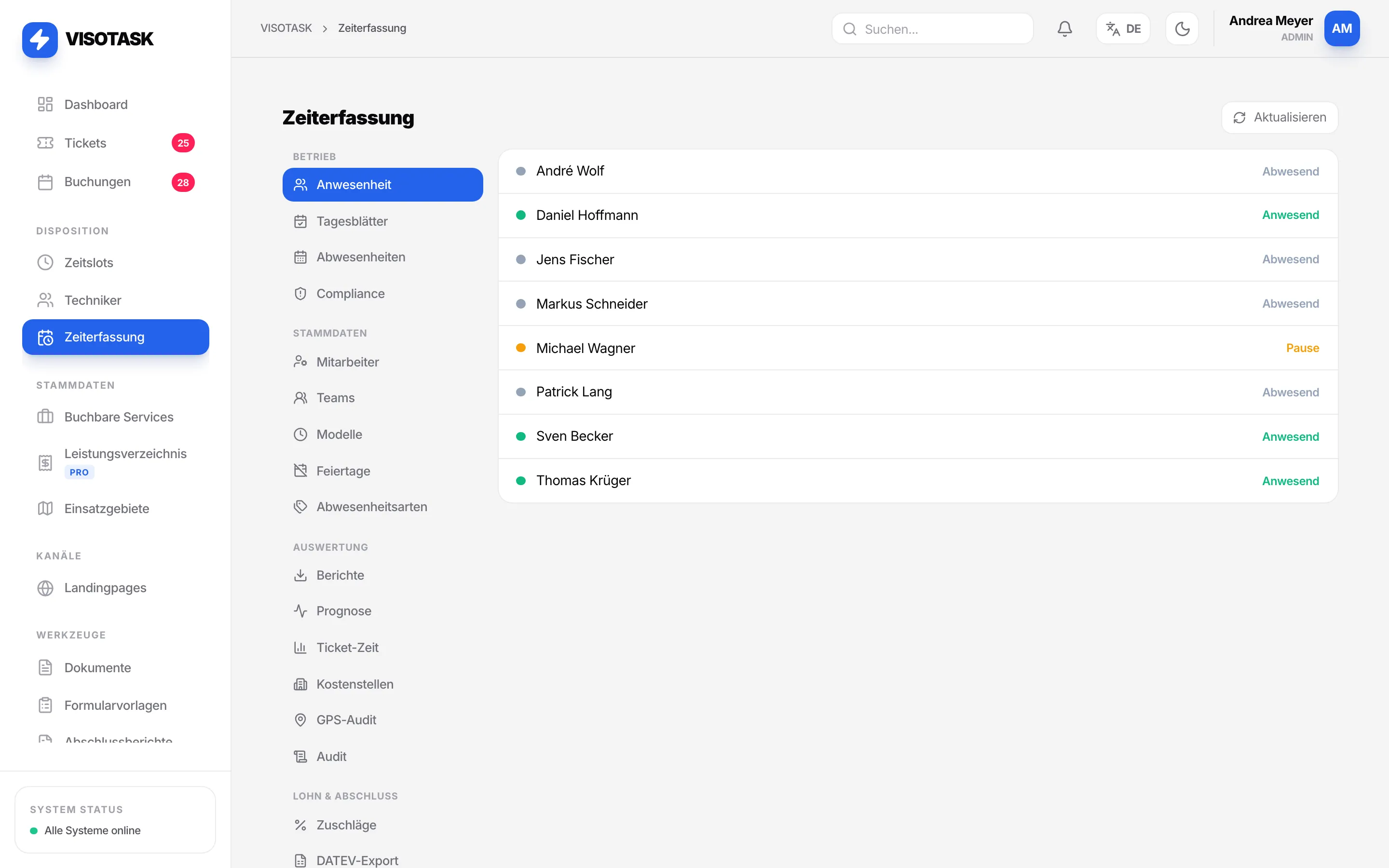The image size is (1389, 868).
Task: Select Zeiterfassung in the main sidebar
Action: coord(115,337)
